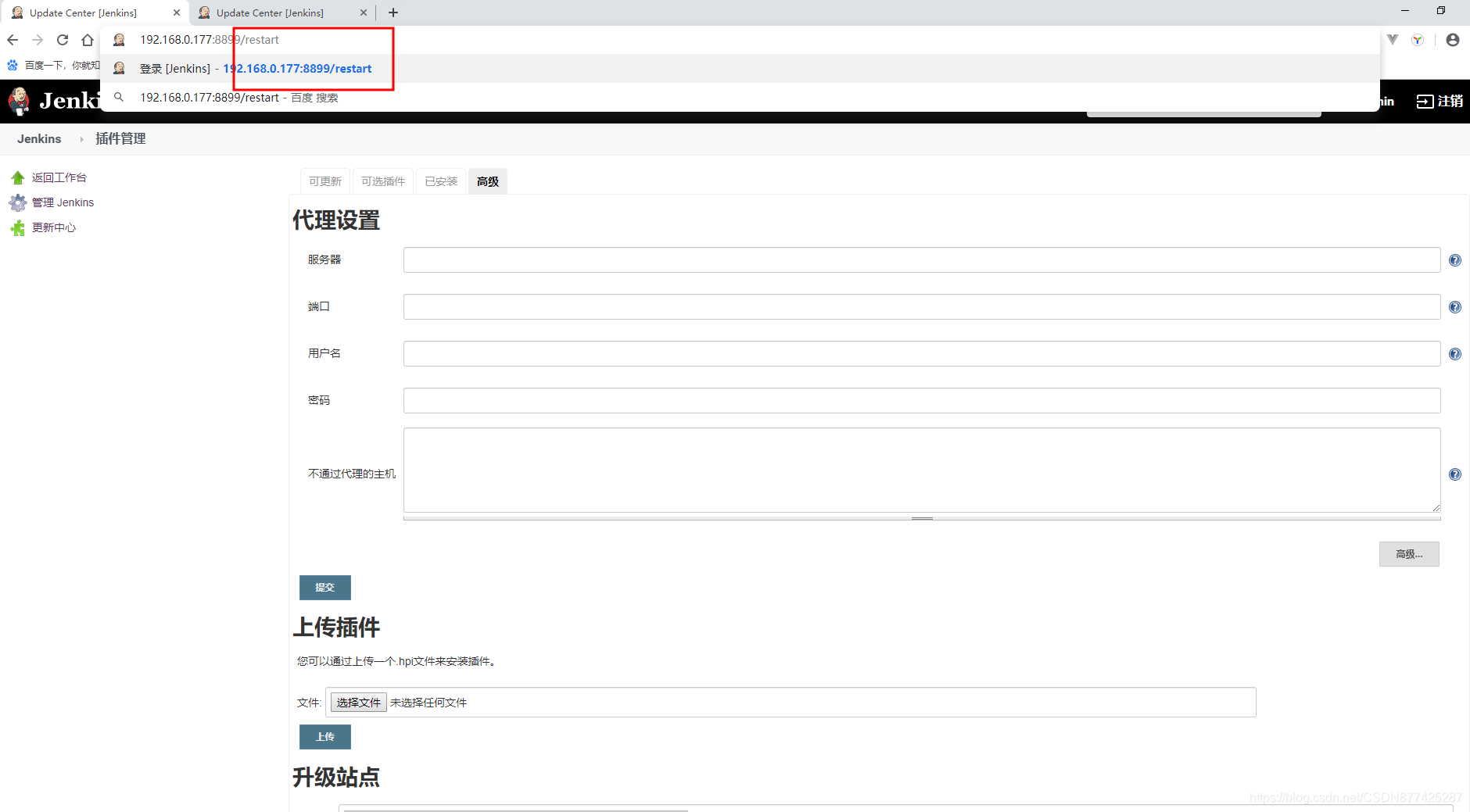Submit proxy settings with 提交 button
Viewport: 1470px width, 812px height.
[325, 588]
